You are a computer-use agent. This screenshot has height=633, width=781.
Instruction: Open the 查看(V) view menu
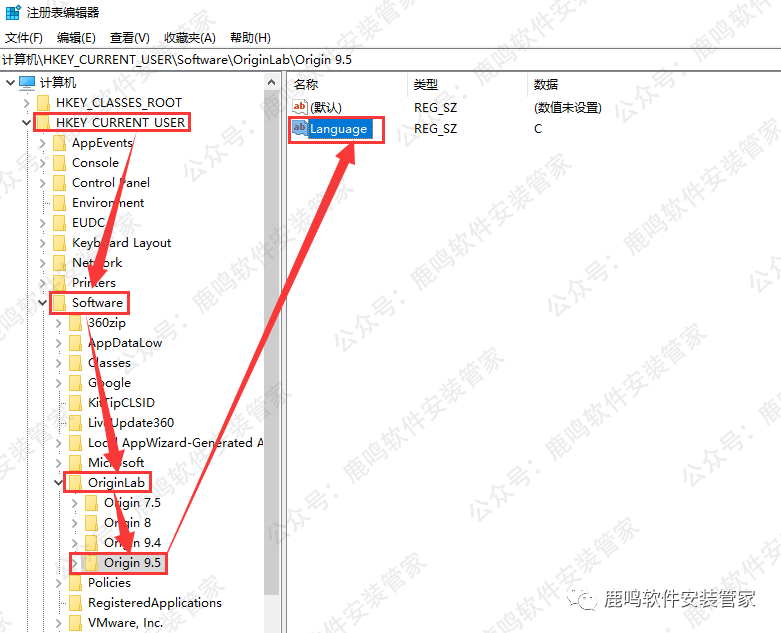point(129,38)
